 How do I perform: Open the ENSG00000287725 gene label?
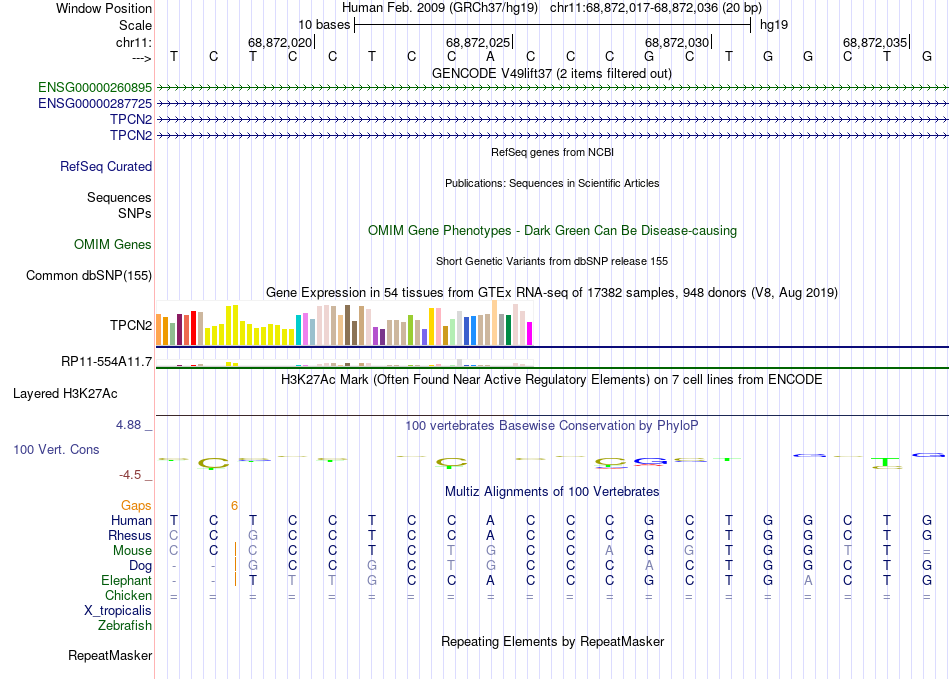(x=95, y=104)
